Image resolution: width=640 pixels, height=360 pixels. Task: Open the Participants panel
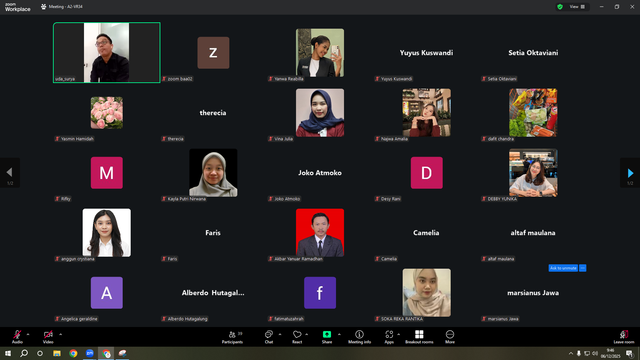(232, 337)
